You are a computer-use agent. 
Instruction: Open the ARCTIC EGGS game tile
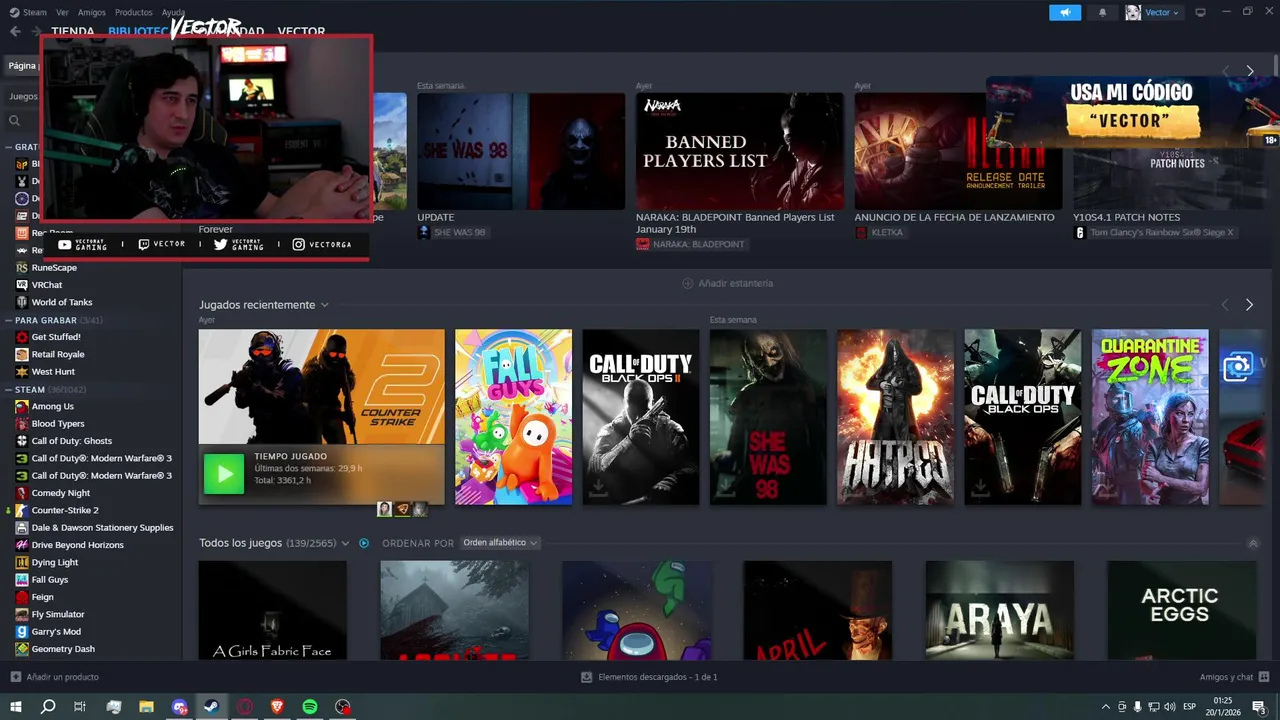[1181, 610]
